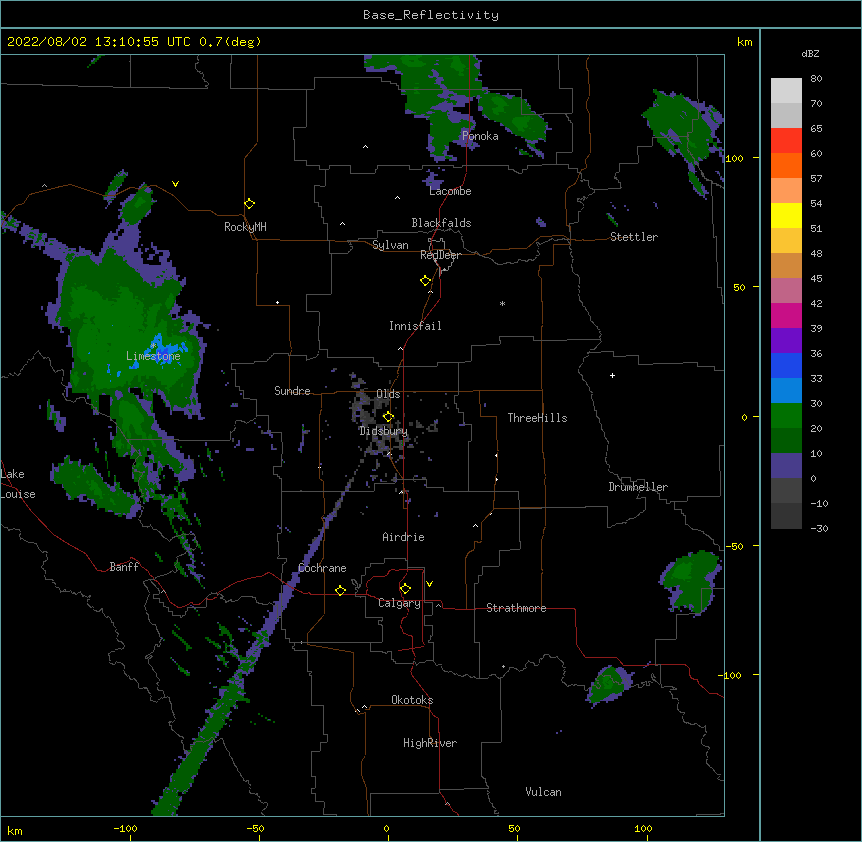
Task: Click the green 30 dBZ legend swatch
Action: [786, 416]
